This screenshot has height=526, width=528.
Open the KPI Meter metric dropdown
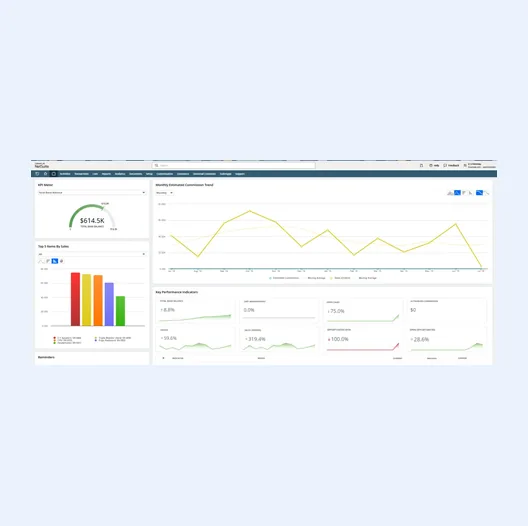(x=92, y=193)
